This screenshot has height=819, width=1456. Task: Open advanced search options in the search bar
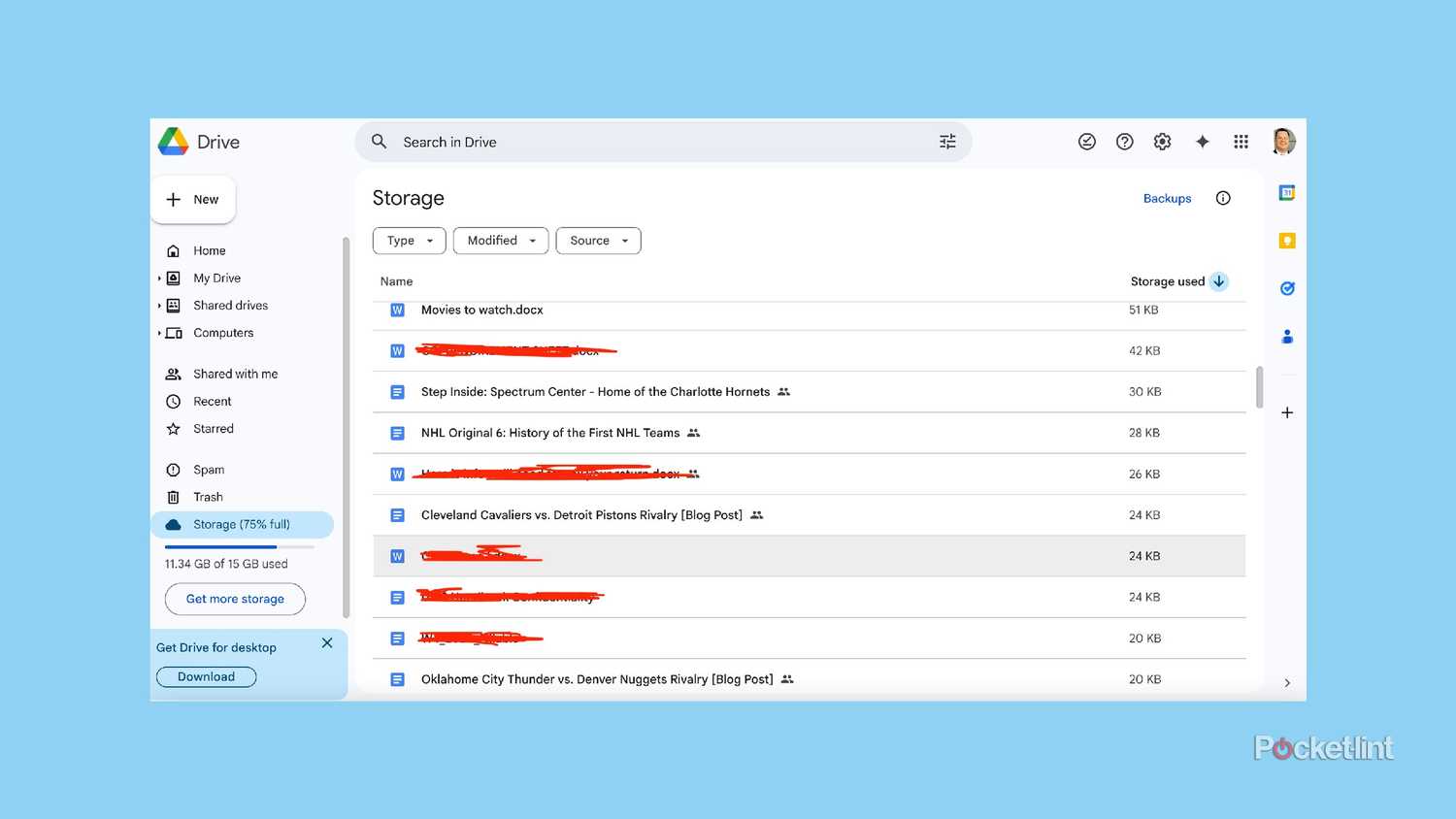(947, 142)
